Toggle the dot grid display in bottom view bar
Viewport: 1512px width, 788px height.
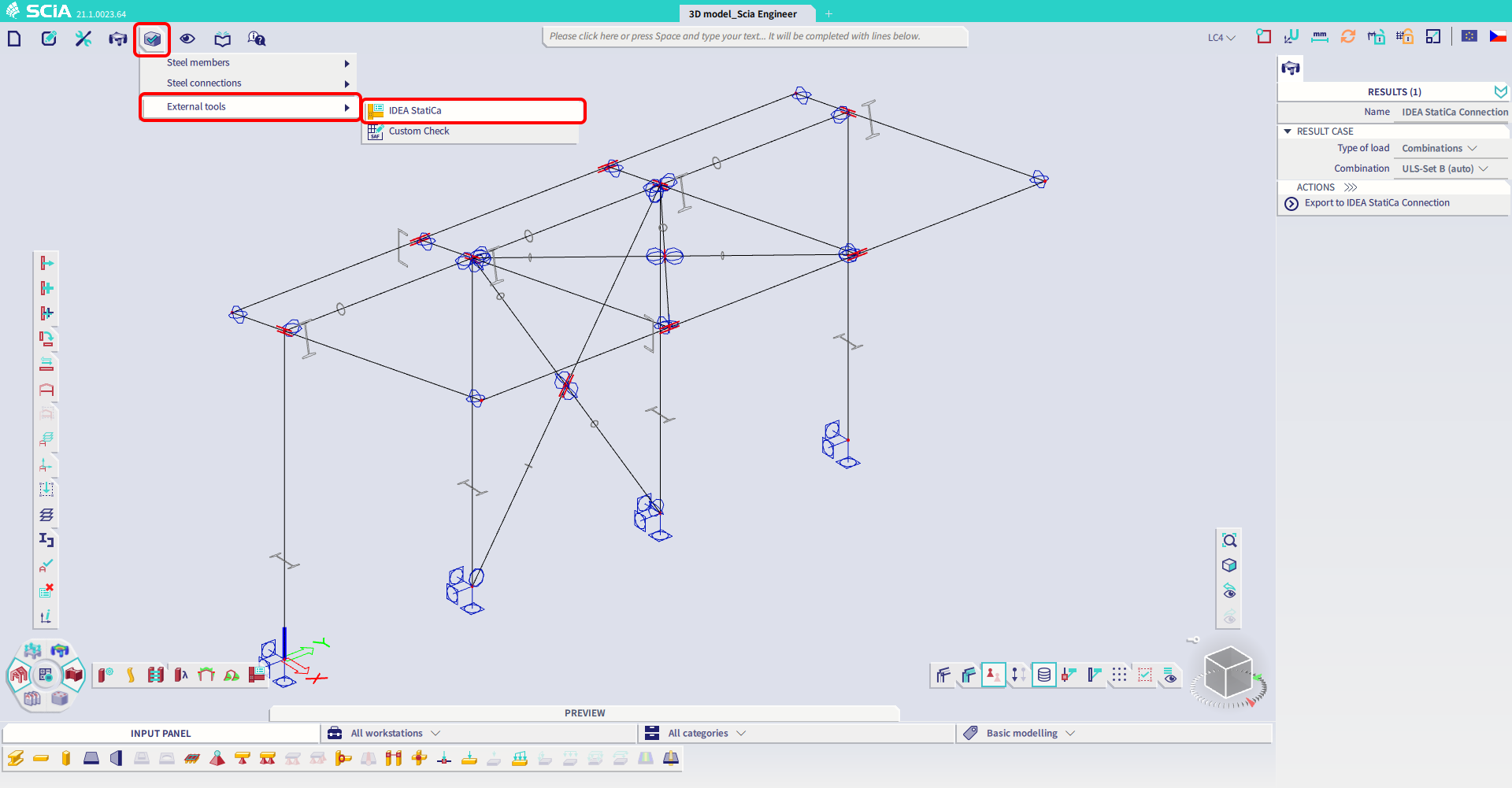point(1119,675)
